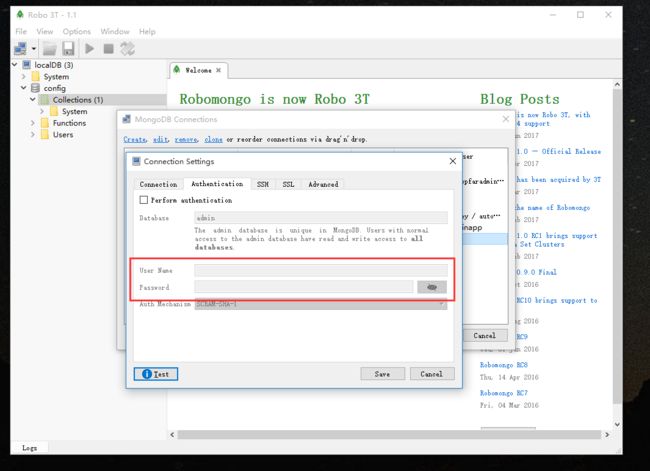
Task: Click the Test button
Action: [156, 374]
